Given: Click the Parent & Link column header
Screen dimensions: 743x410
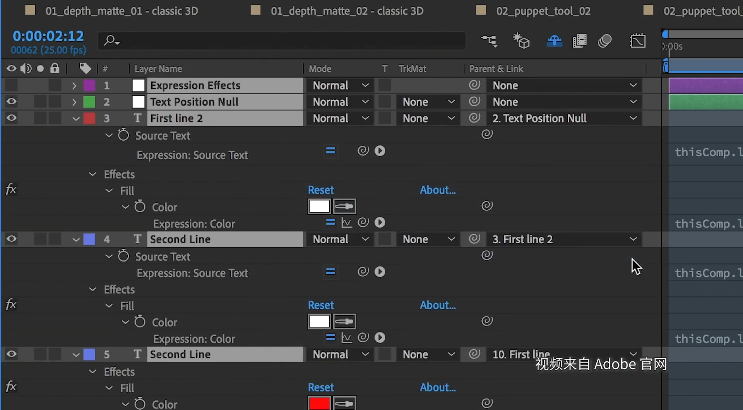Looking at the screenshot, I should 496,69.
